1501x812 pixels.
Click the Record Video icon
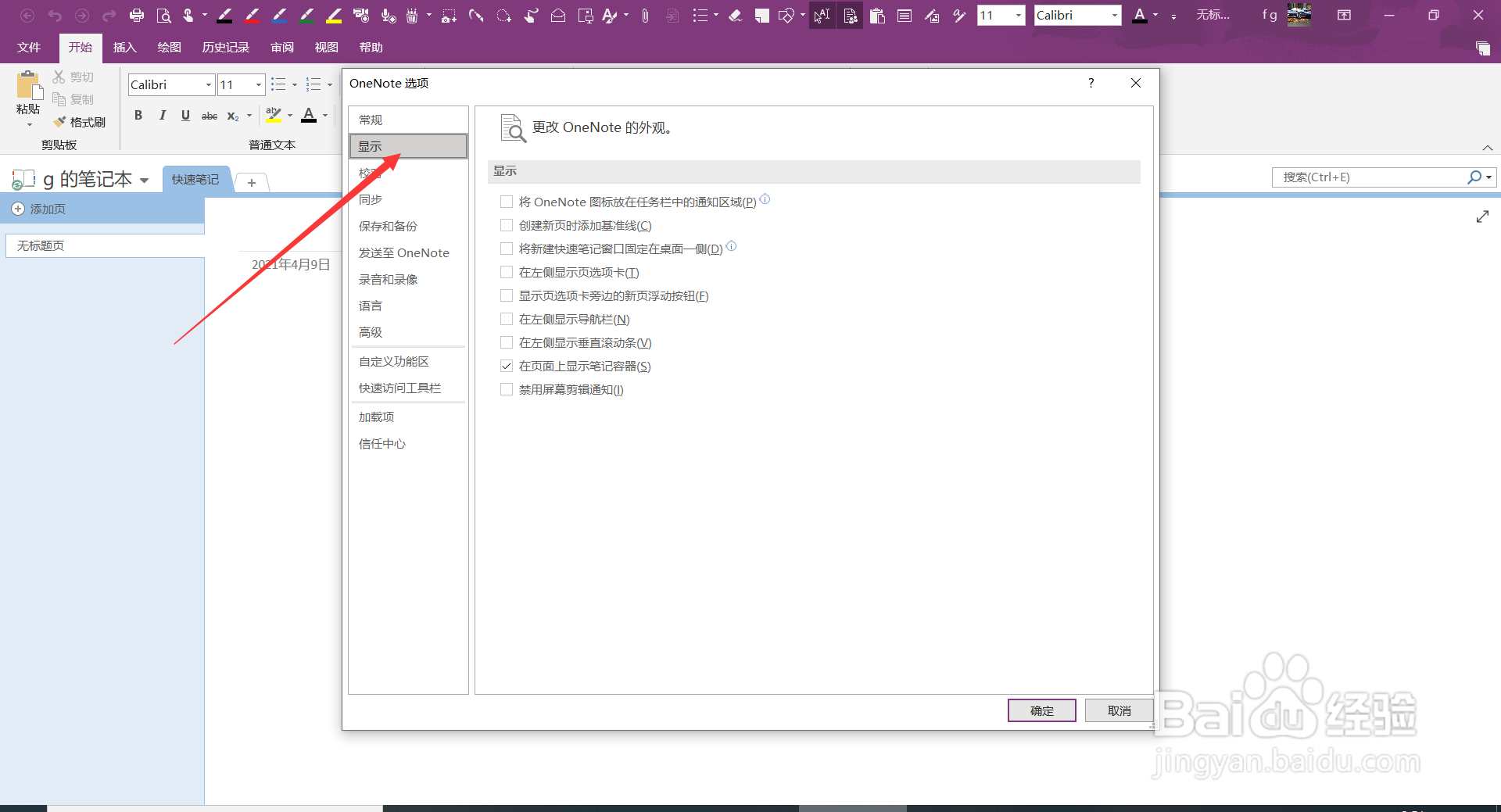361,15
